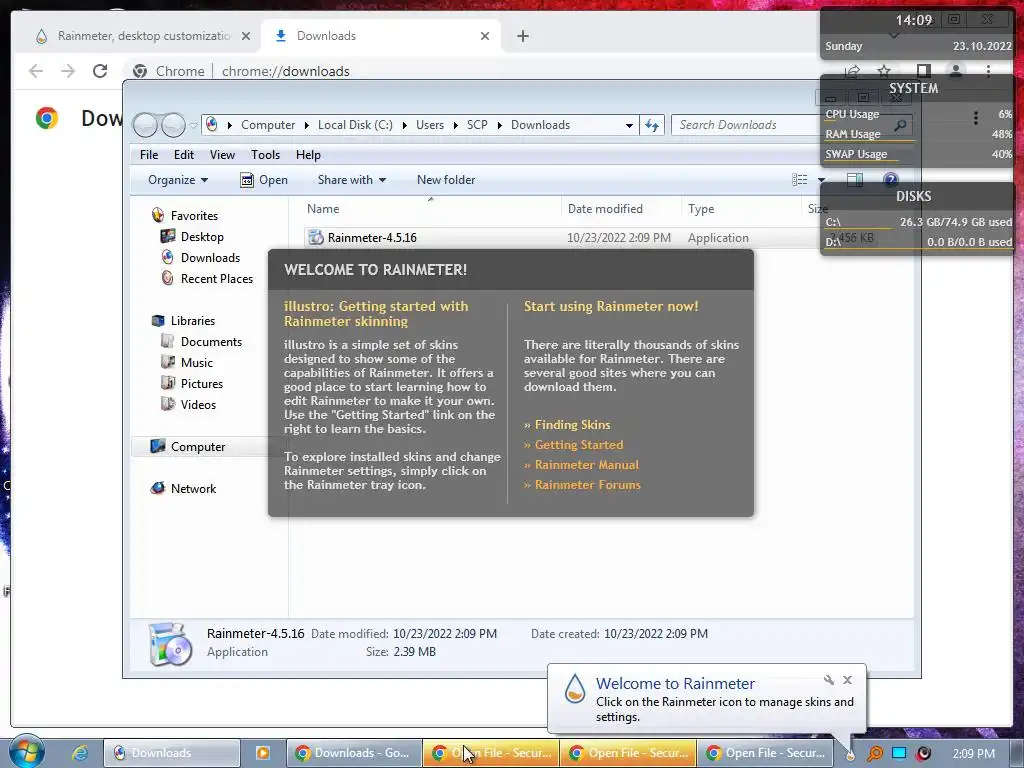Select Local Disk (C:) in breadcrumb

click(355, 125)
